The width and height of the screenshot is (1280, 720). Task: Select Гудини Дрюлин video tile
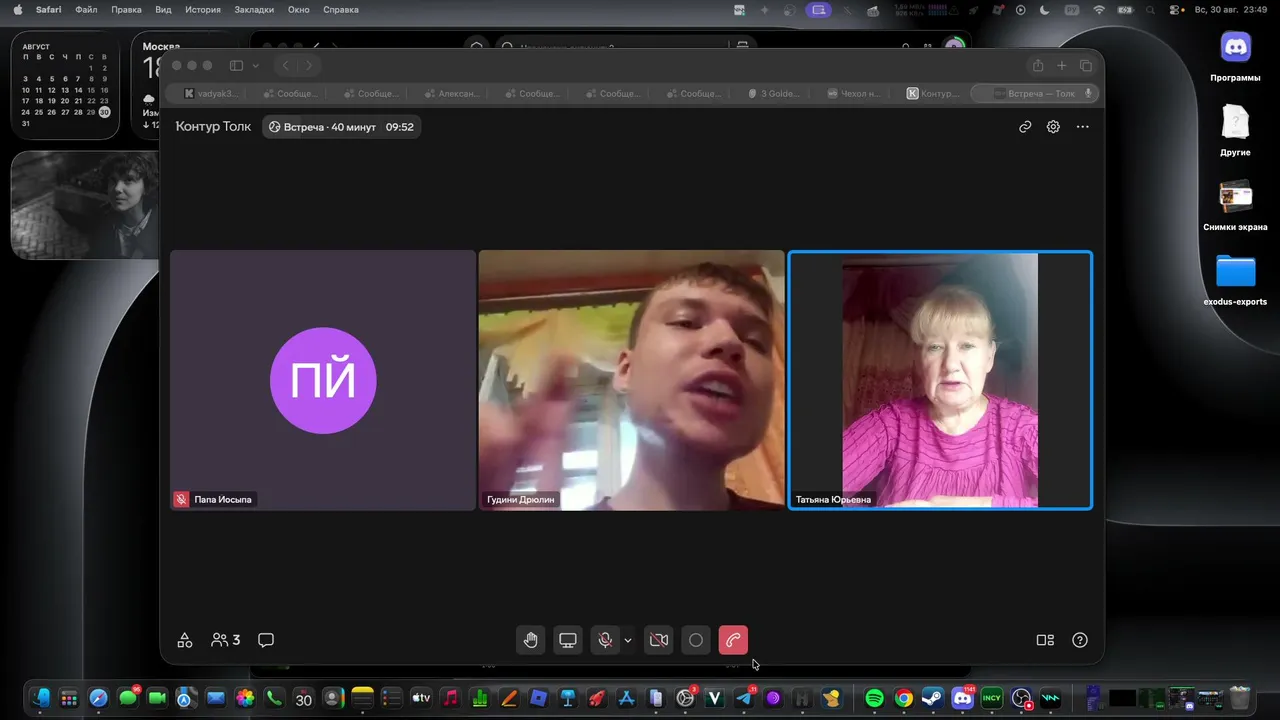pos(632,380)
